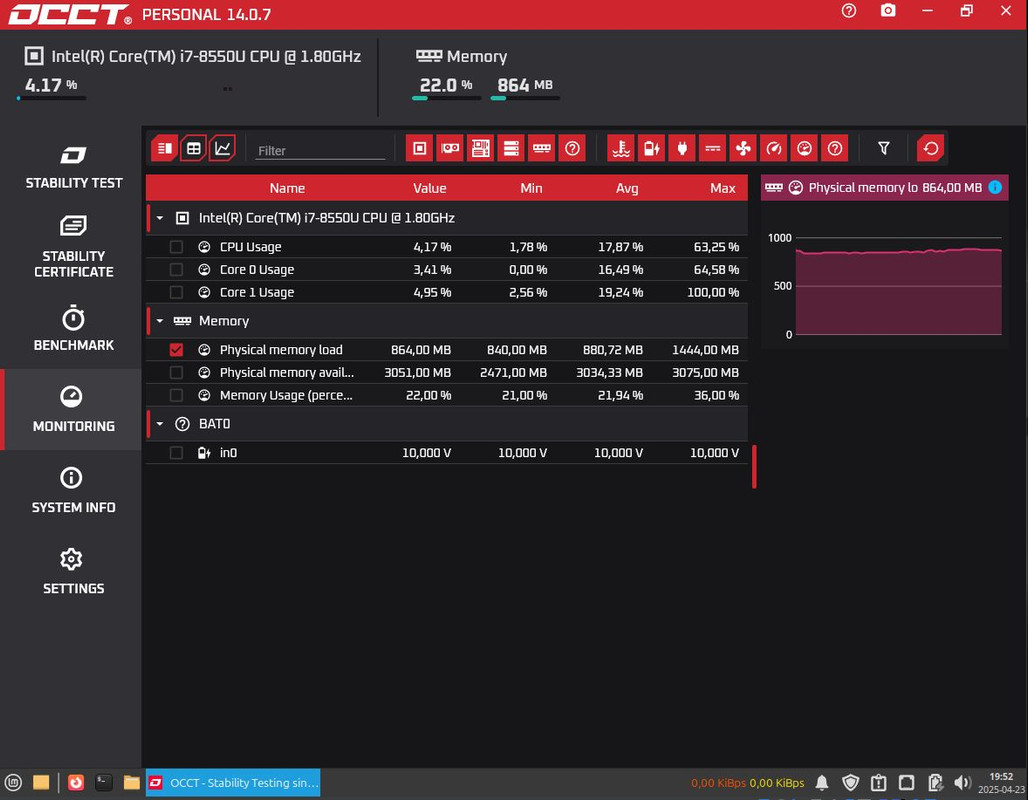The image size is (1028, 800).
Task: Click the memory 864 MB progress bar
Action: pyautogui.click(x=525, y=98)
